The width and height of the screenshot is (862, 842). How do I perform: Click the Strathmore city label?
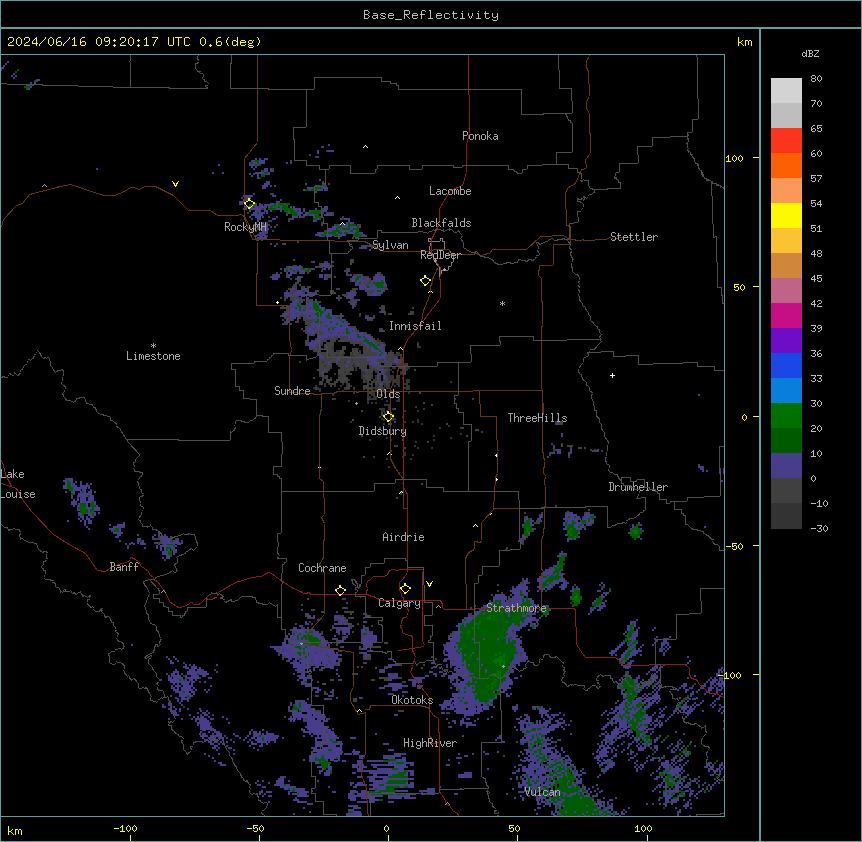pyautogui.click(x=516, y=608)
